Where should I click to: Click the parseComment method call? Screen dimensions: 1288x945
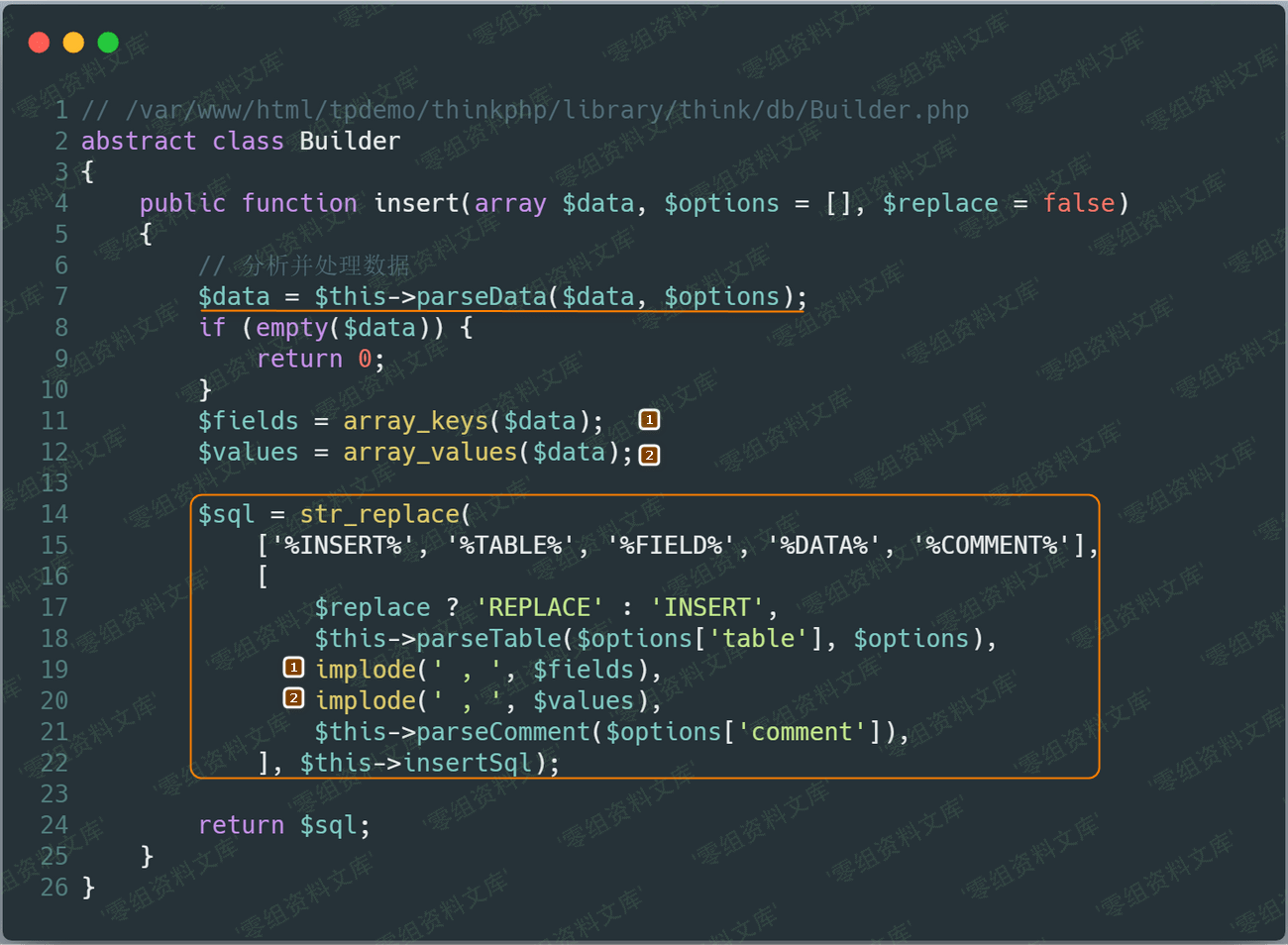point(502,732)
